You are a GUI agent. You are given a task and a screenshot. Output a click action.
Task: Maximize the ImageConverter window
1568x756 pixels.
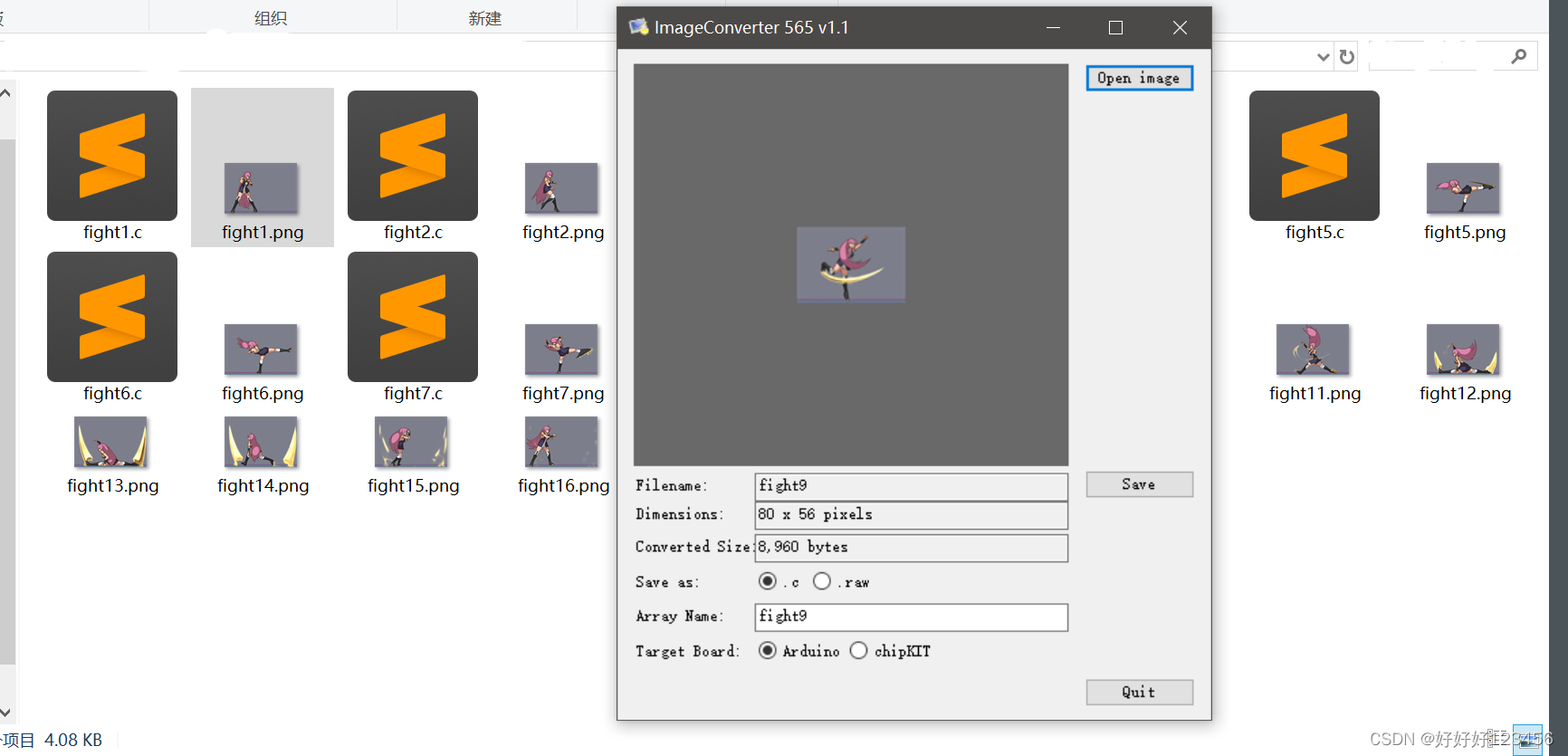click(x=1115, y=28)
